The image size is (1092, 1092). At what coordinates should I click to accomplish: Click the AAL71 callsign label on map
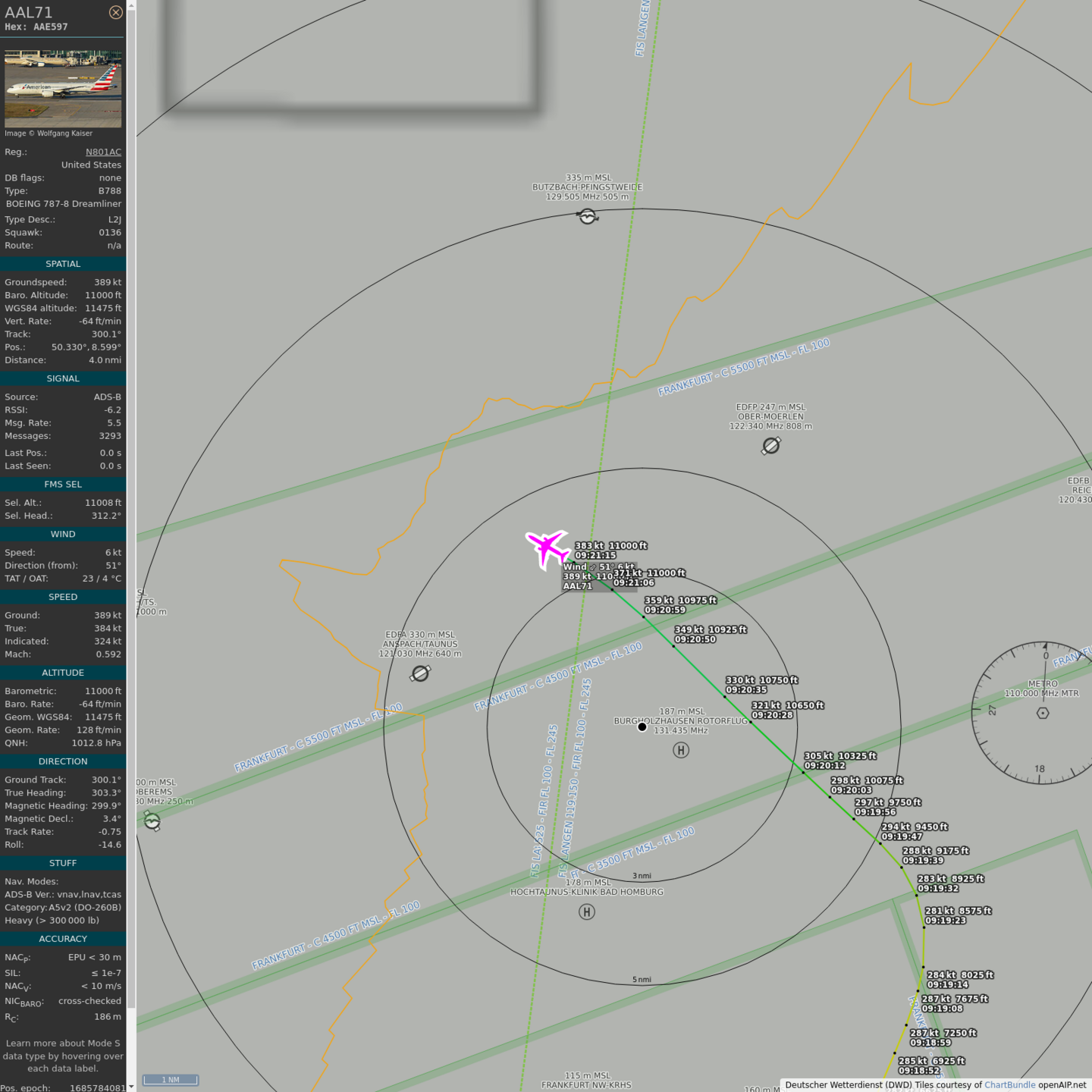[x=578, y=586]
